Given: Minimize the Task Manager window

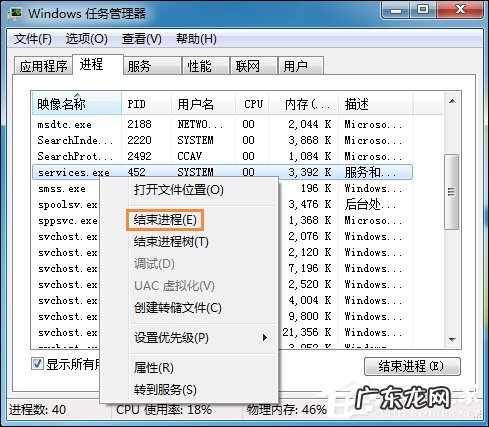Looking at the screenshot, I should pos(396,10).
